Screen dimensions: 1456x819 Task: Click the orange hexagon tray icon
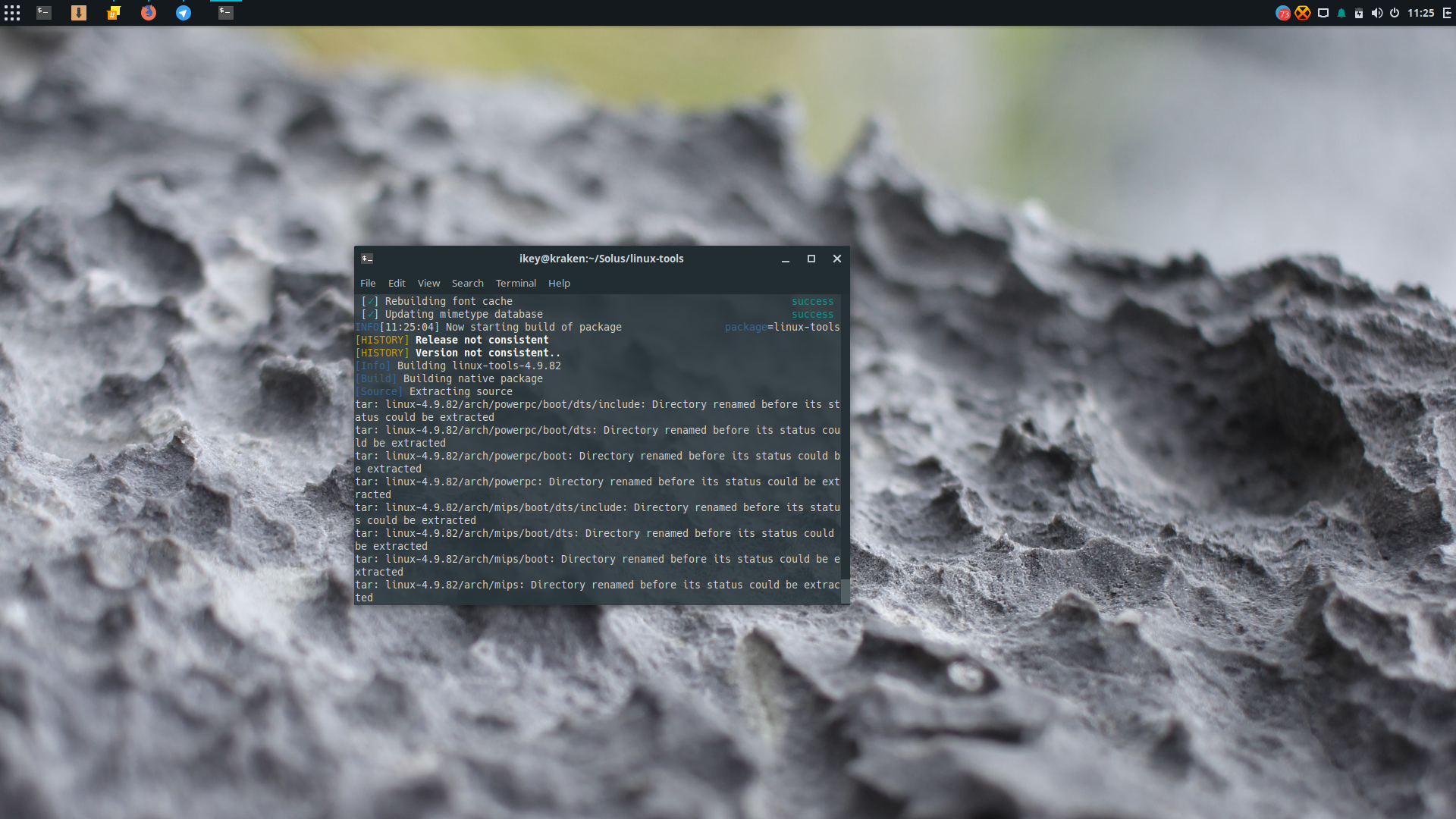(x=1303, y=13)
